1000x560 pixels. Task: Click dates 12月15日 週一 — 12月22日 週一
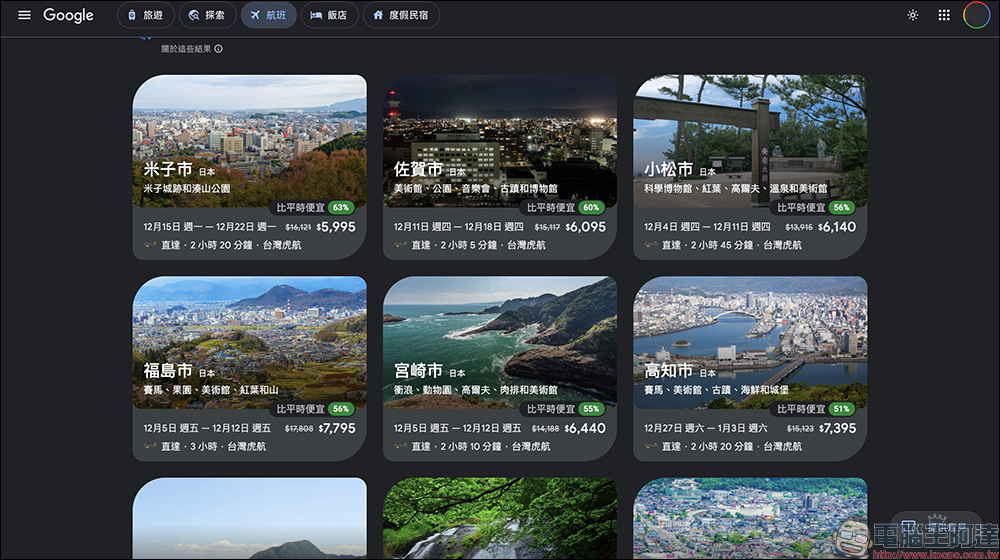210,227
